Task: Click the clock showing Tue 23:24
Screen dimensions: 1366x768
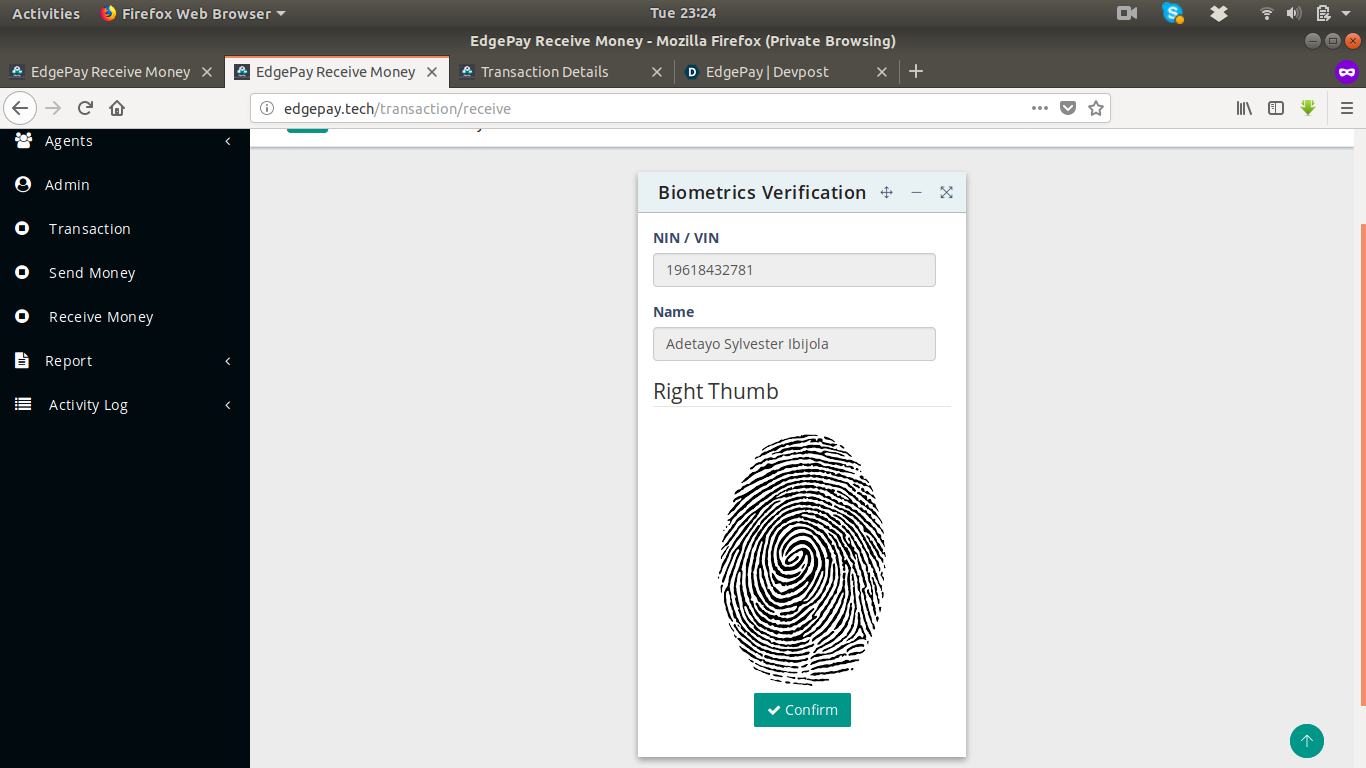Action: point(683,13)
